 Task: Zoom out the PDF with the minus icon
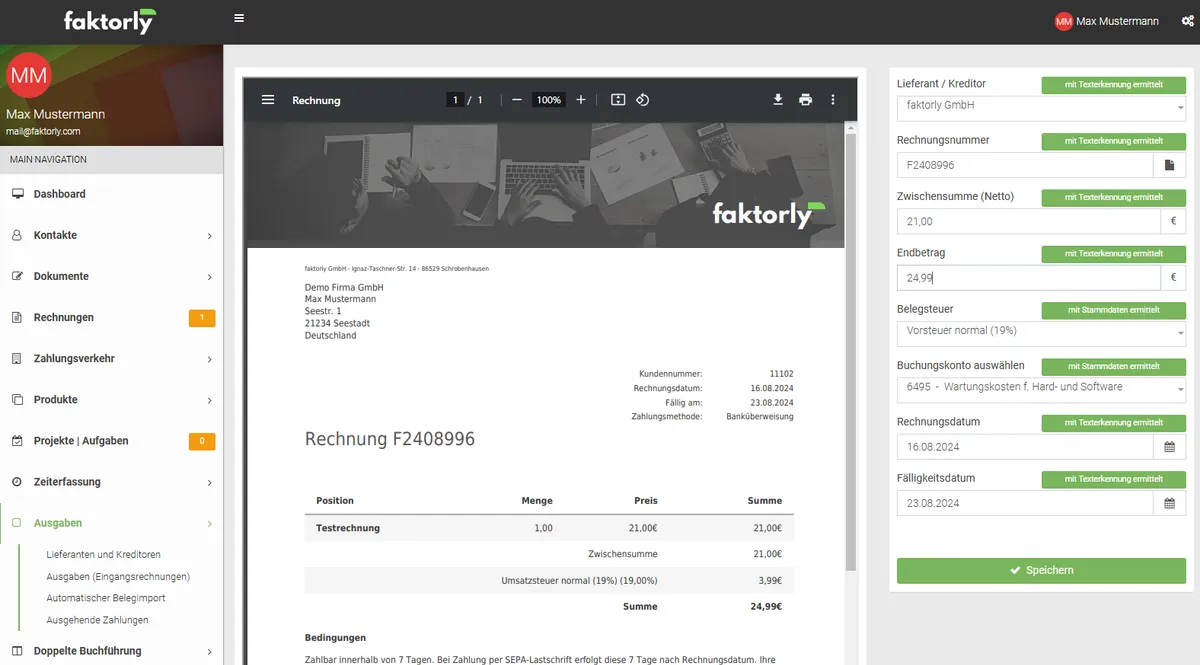tap(517, 100)
